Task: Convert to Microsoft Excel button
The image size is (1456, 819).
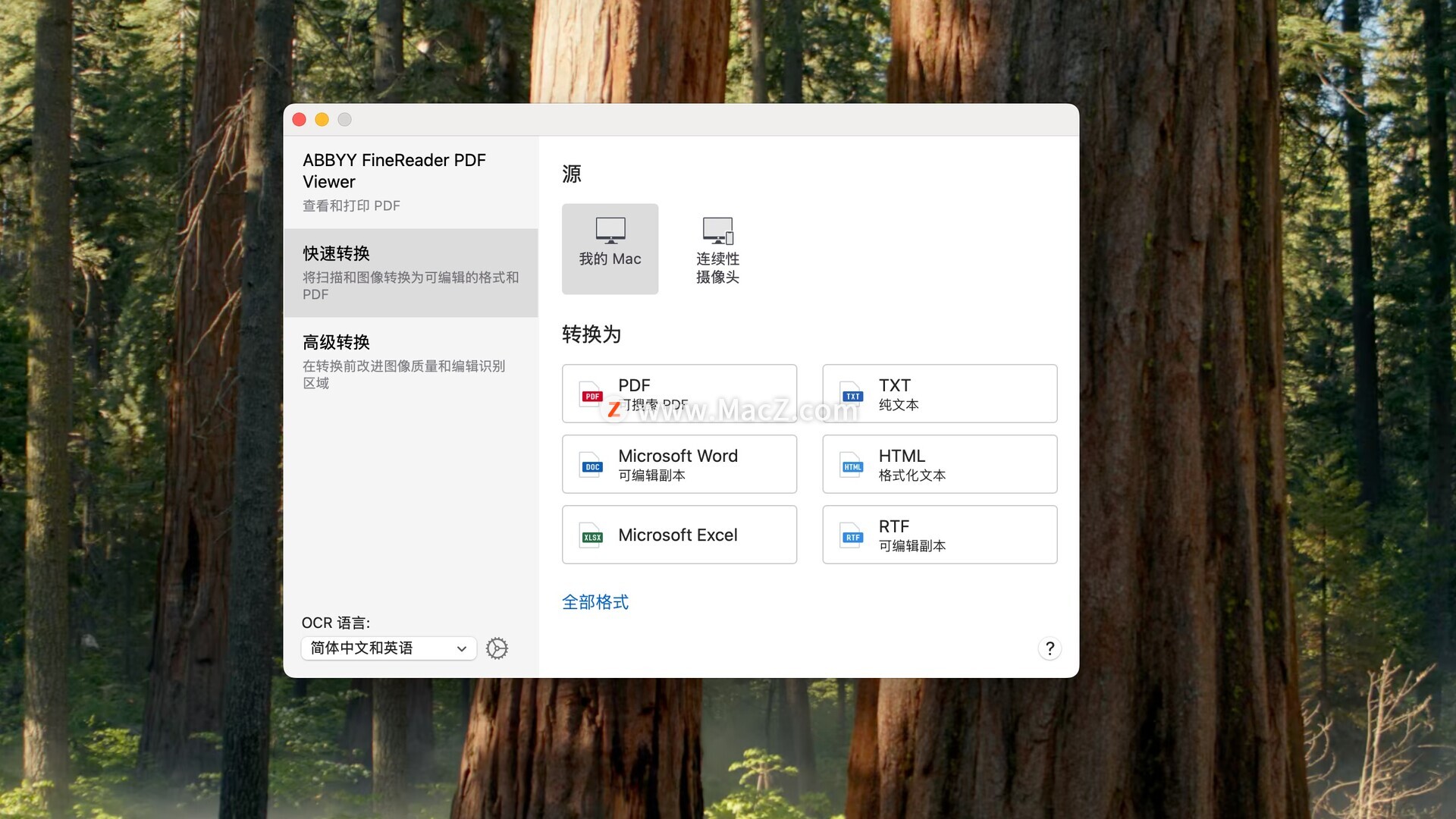Action: pyautogui.click(x=679, y=535)
